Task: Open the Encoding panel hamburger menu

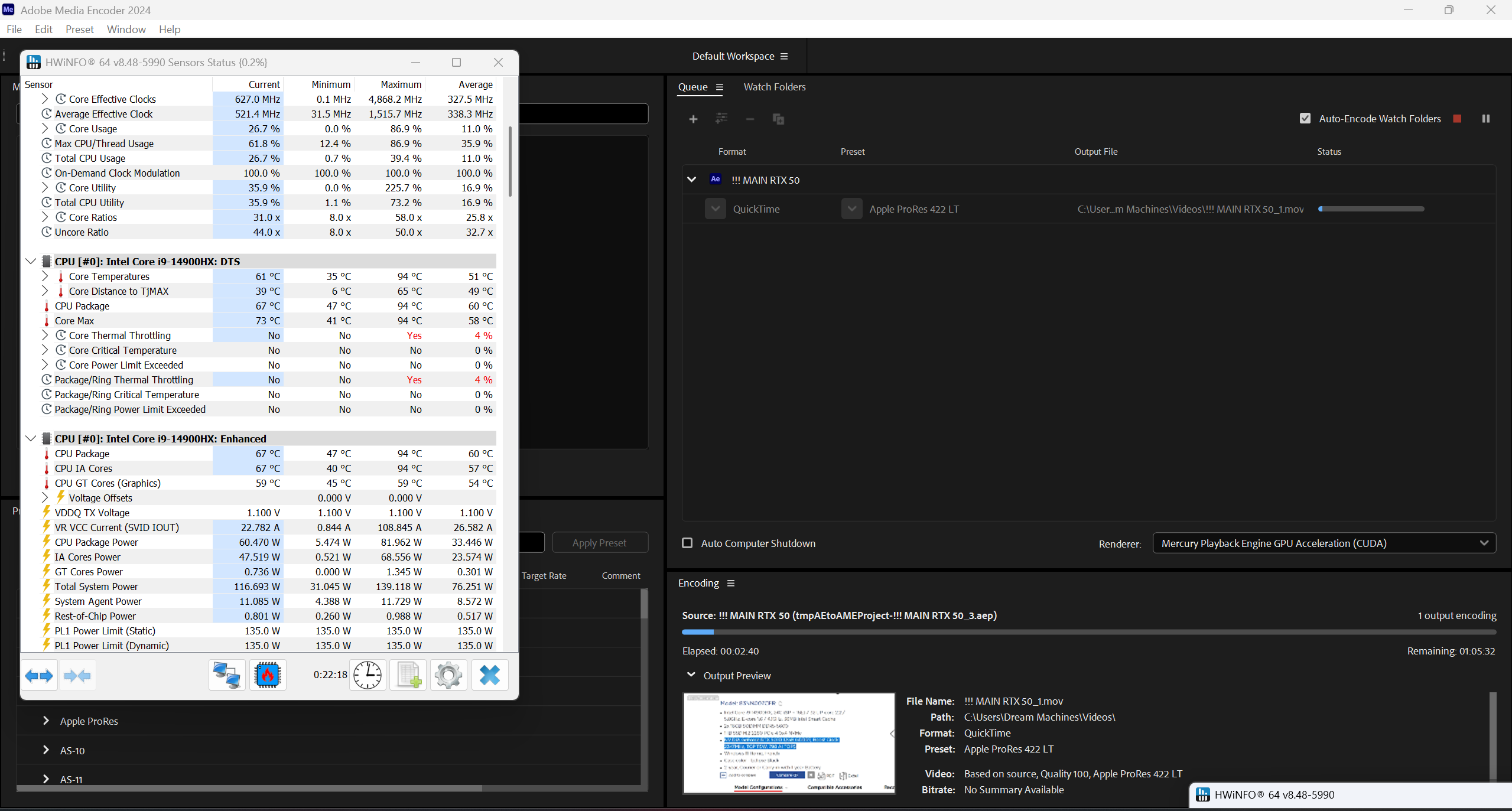Action: 731,584
